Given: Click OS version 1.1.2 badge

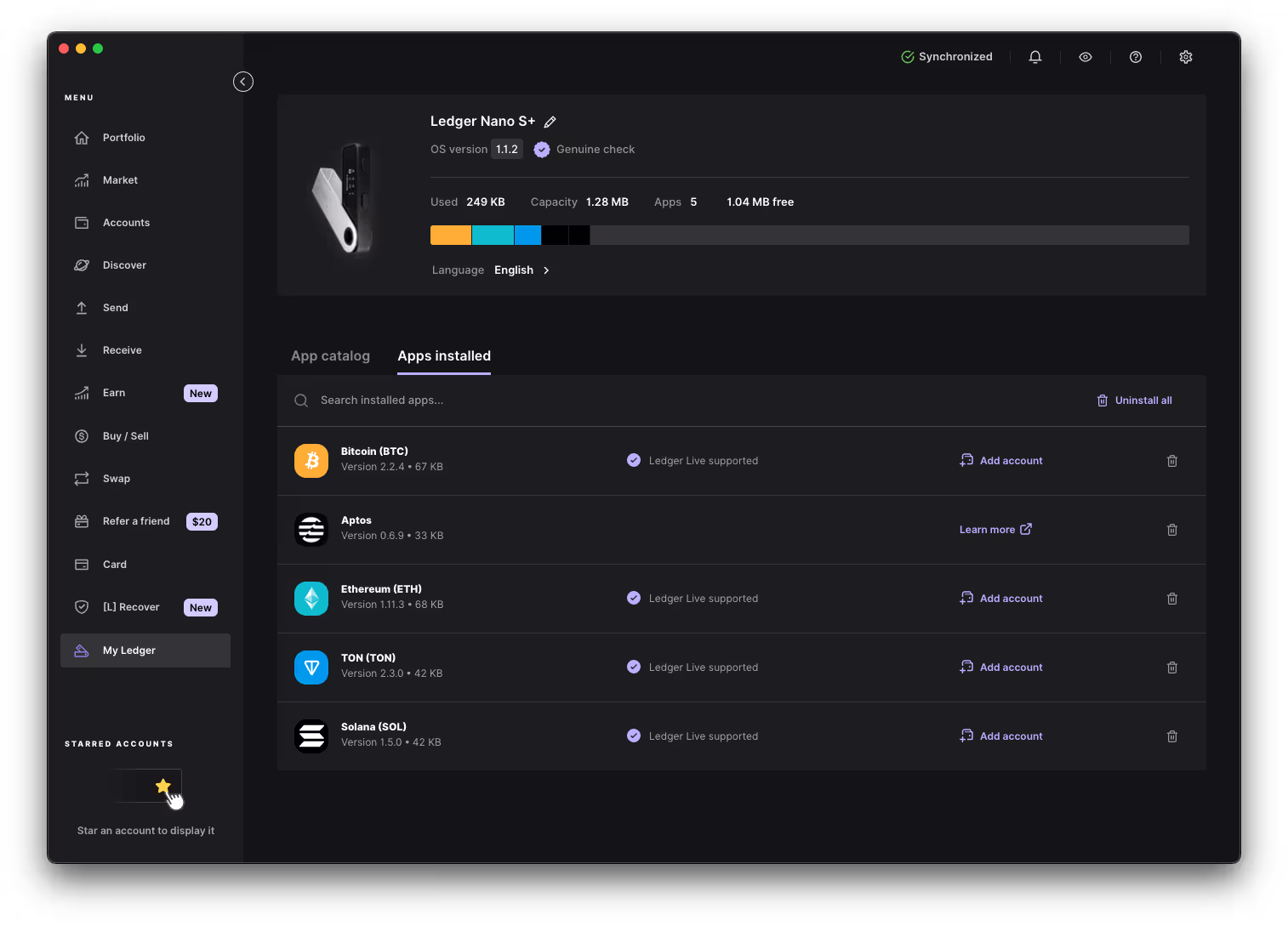Looking at the screenshot, I should [507, 150].
